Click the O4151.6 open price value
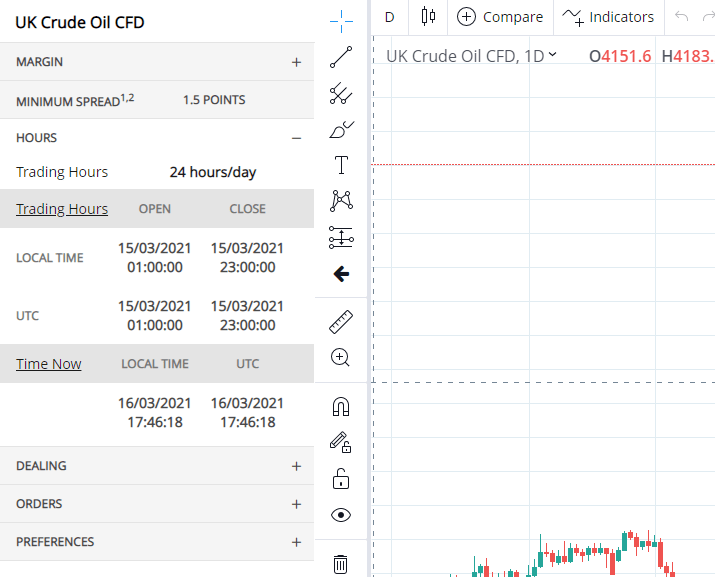 point(620,56)
